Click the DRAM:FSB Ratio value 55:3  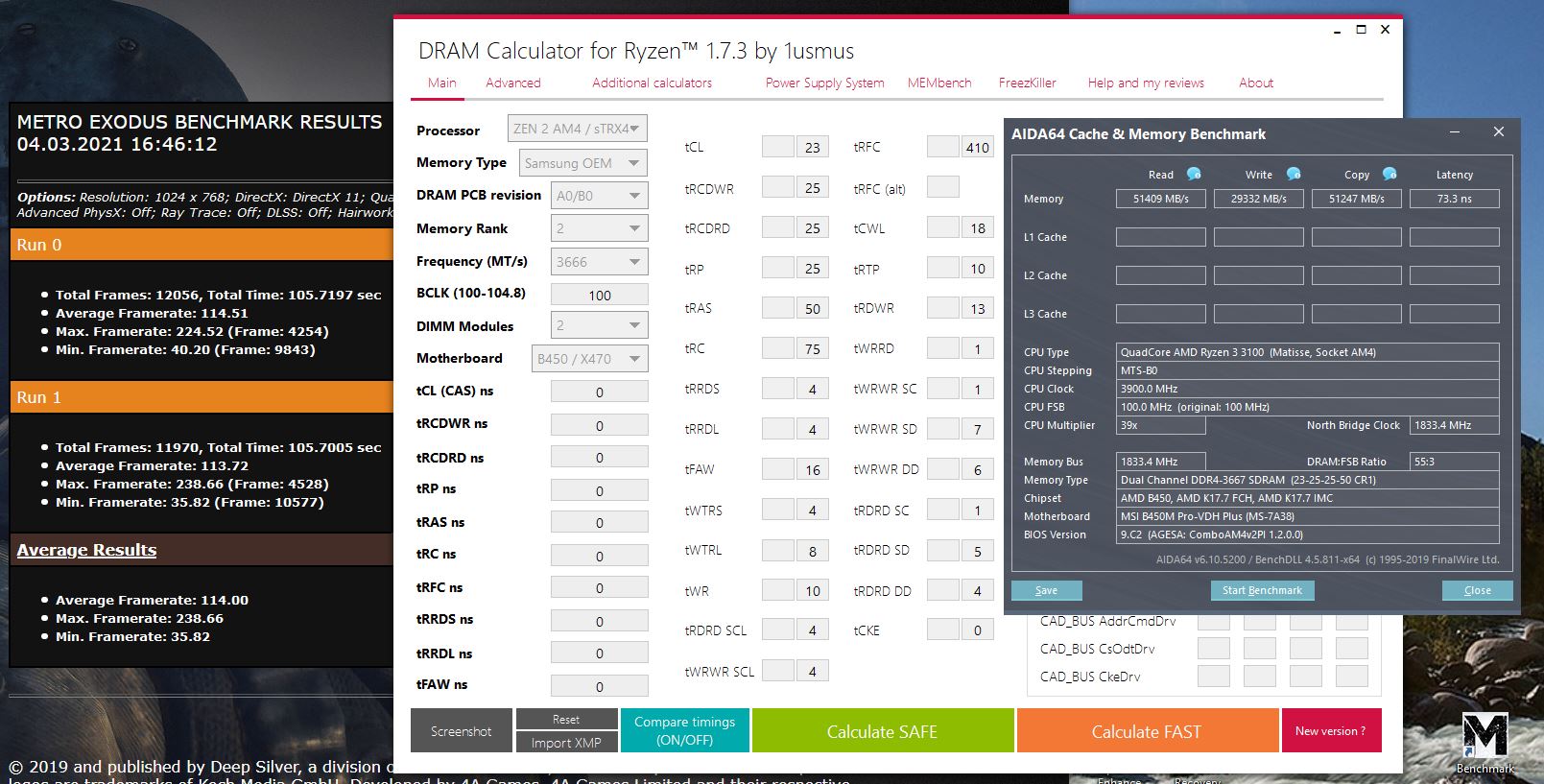click(1455, 462)
